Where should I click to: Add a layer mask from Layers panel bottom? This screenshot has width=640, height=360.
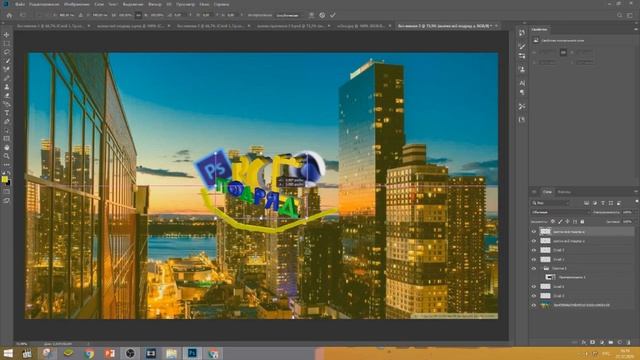pyautogui.click(x=593, y=342)
